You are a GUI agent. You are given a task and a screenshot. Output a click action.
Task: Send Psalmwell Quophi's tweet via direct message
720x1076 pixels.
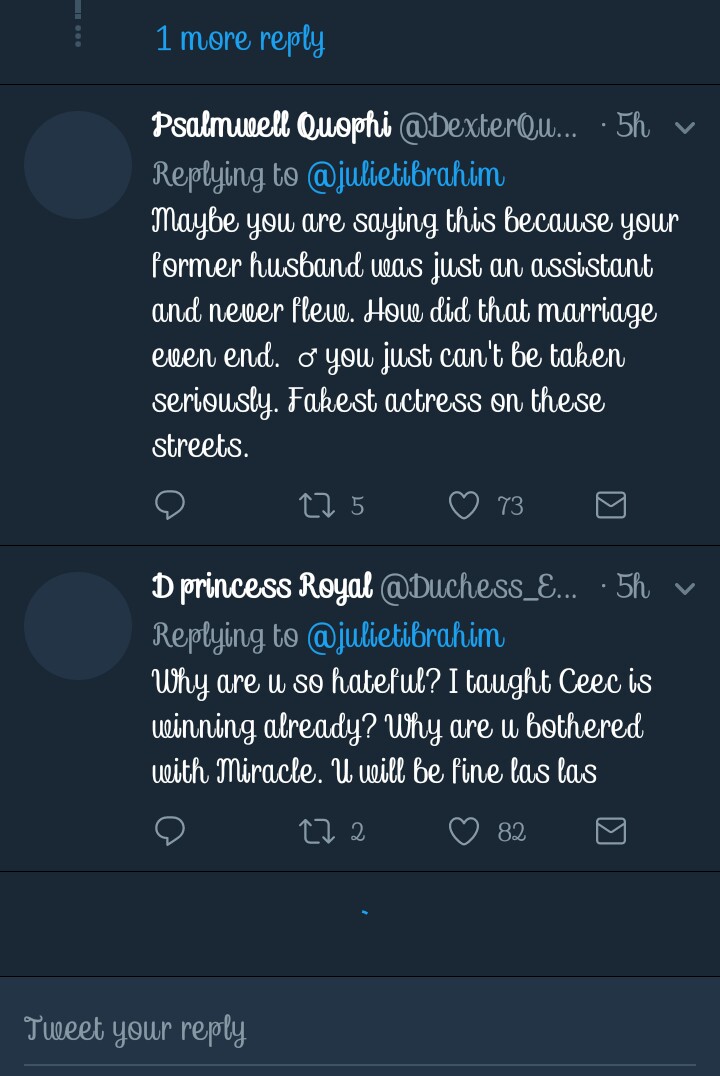[610, 506]
